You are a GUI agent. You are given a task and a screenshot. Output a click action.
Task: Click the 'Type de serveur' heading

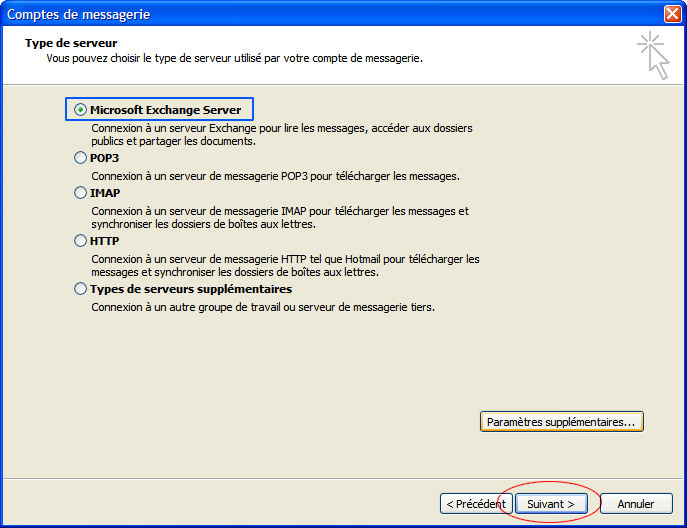[x=71, y=43]
